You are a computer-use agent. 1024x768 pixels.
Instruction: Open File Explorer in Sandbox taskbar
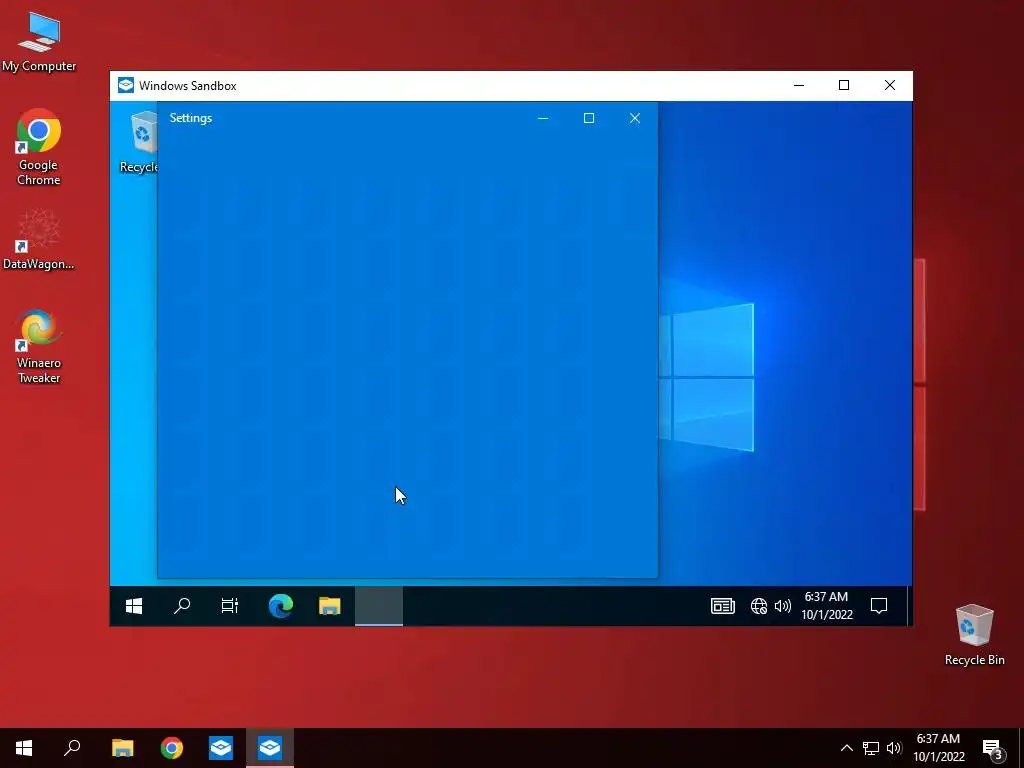click(330, 606)
